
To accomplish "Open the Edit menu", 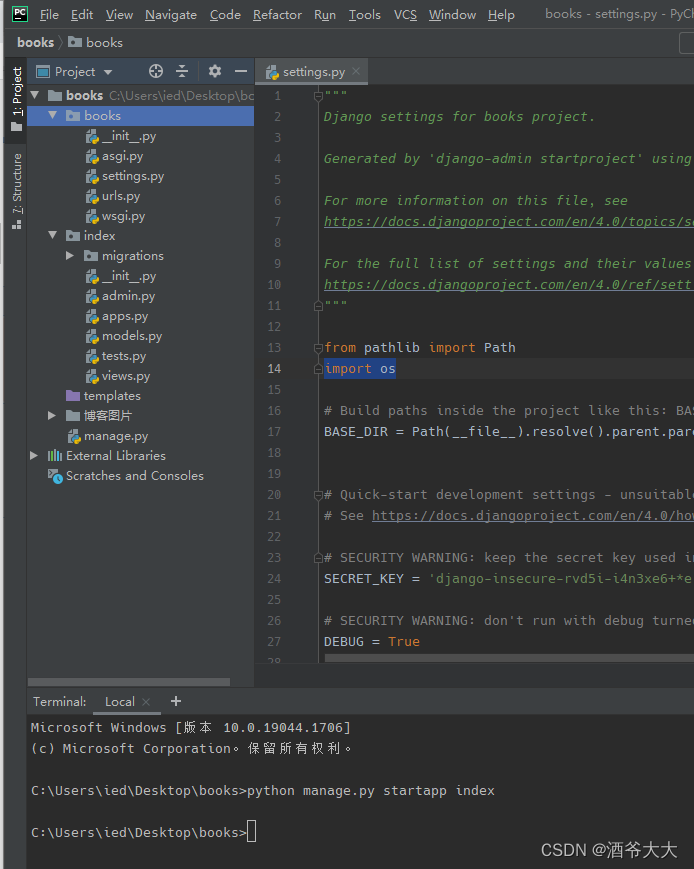I will (81, 15).
